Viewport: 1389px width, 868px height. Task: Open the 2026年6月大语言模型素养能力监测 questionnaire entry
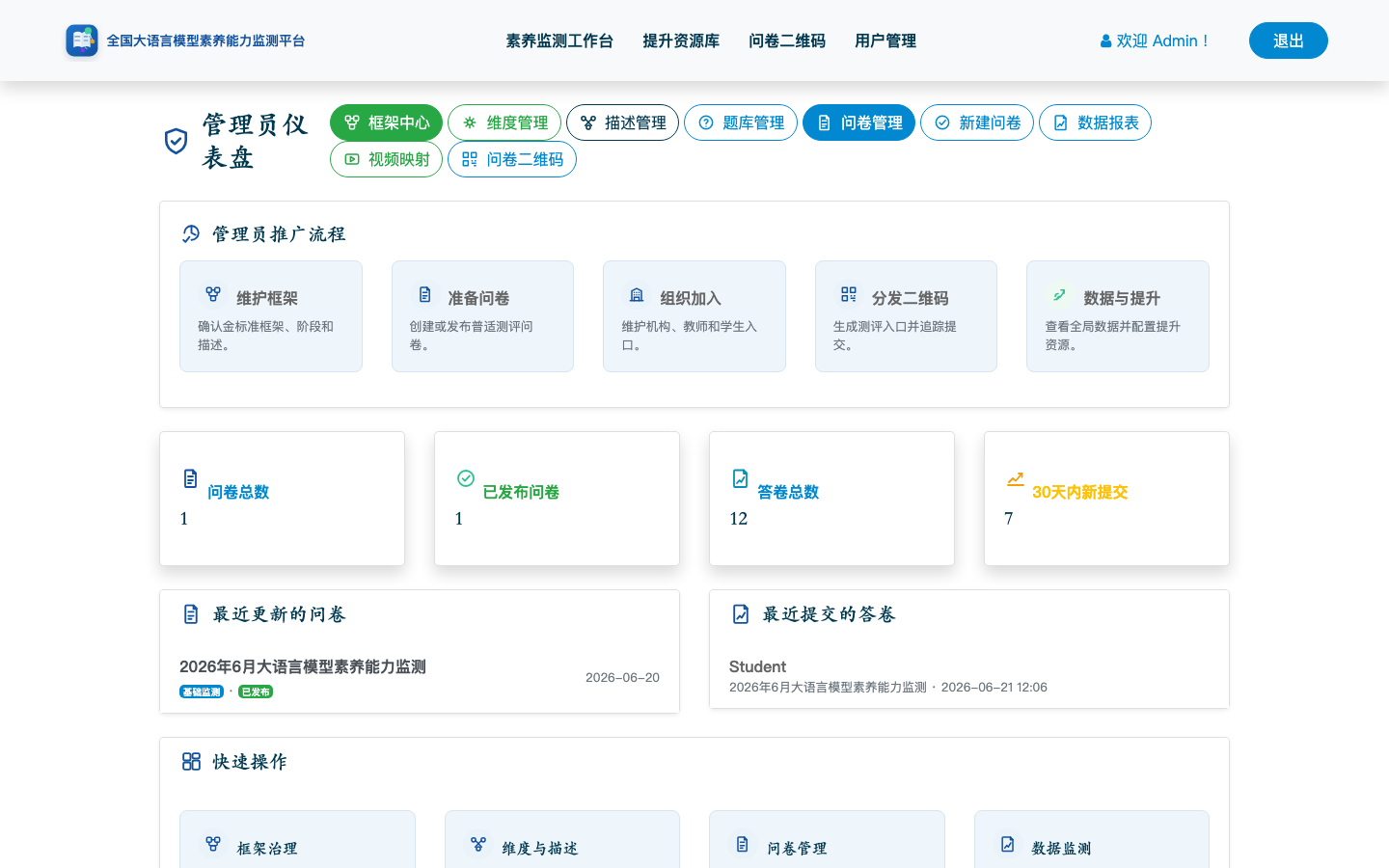[303, 666]
